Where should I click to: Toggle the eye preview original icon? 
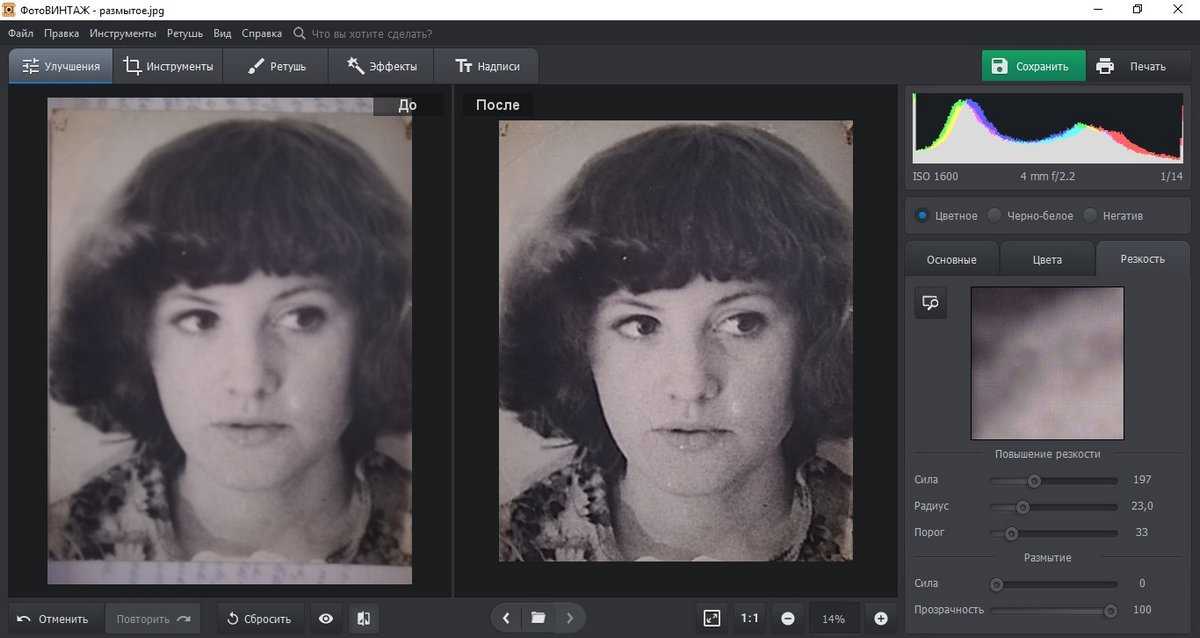click(x=326, y=618)
